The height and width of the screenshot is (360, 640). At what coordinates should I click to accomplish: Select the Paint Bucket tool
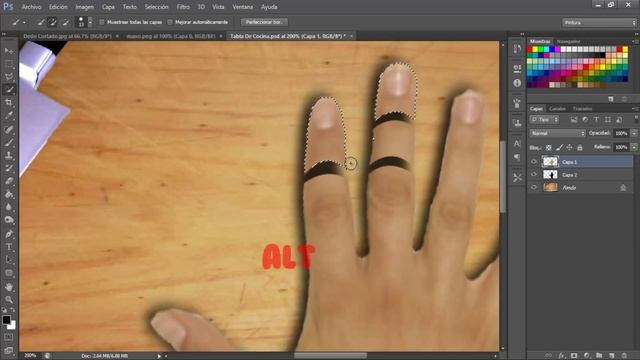click(x=9, y=194)
